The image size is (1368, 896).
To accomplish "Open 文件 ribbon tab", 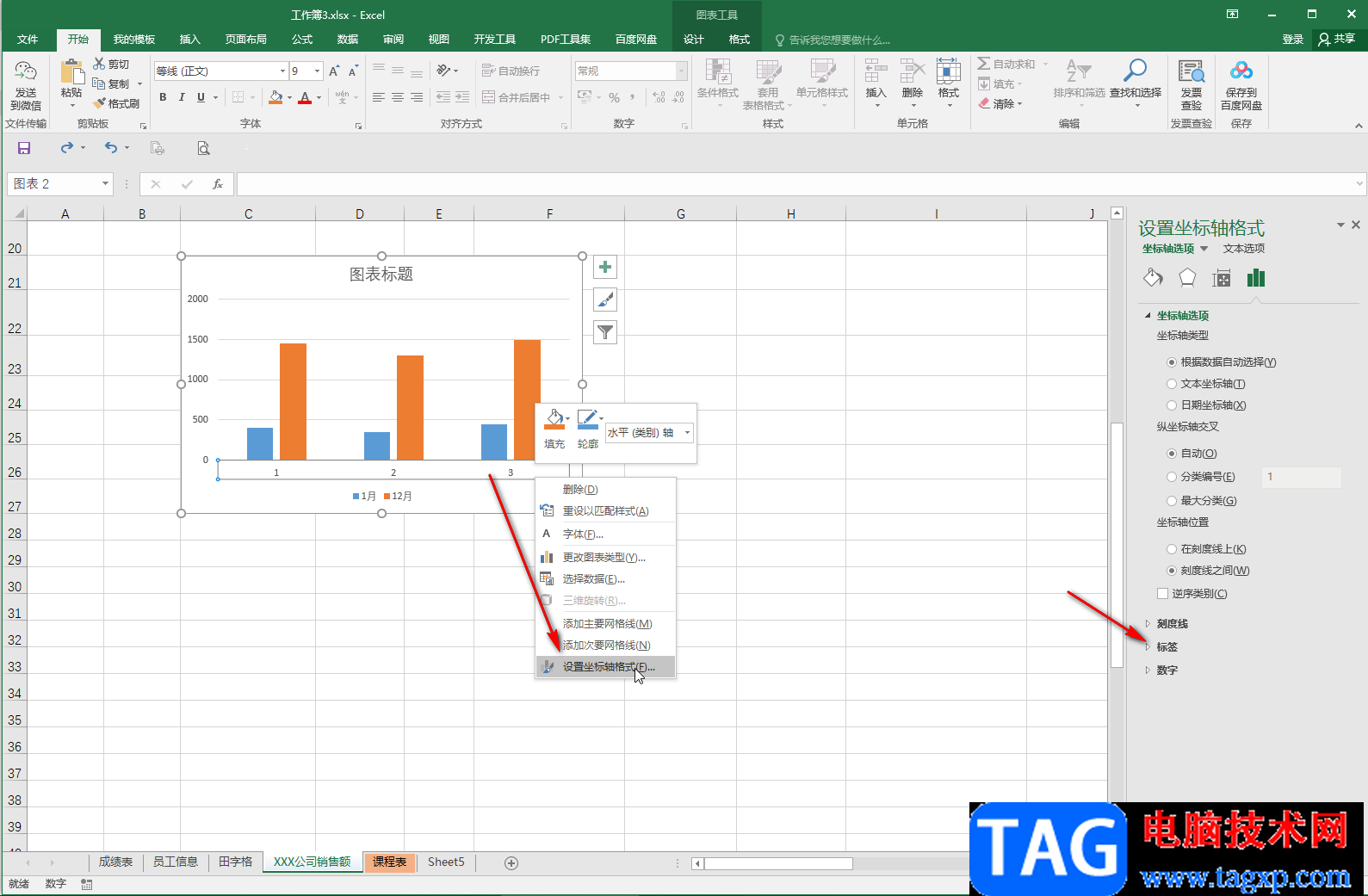I will pyautogui.click(x=28, y=40).
